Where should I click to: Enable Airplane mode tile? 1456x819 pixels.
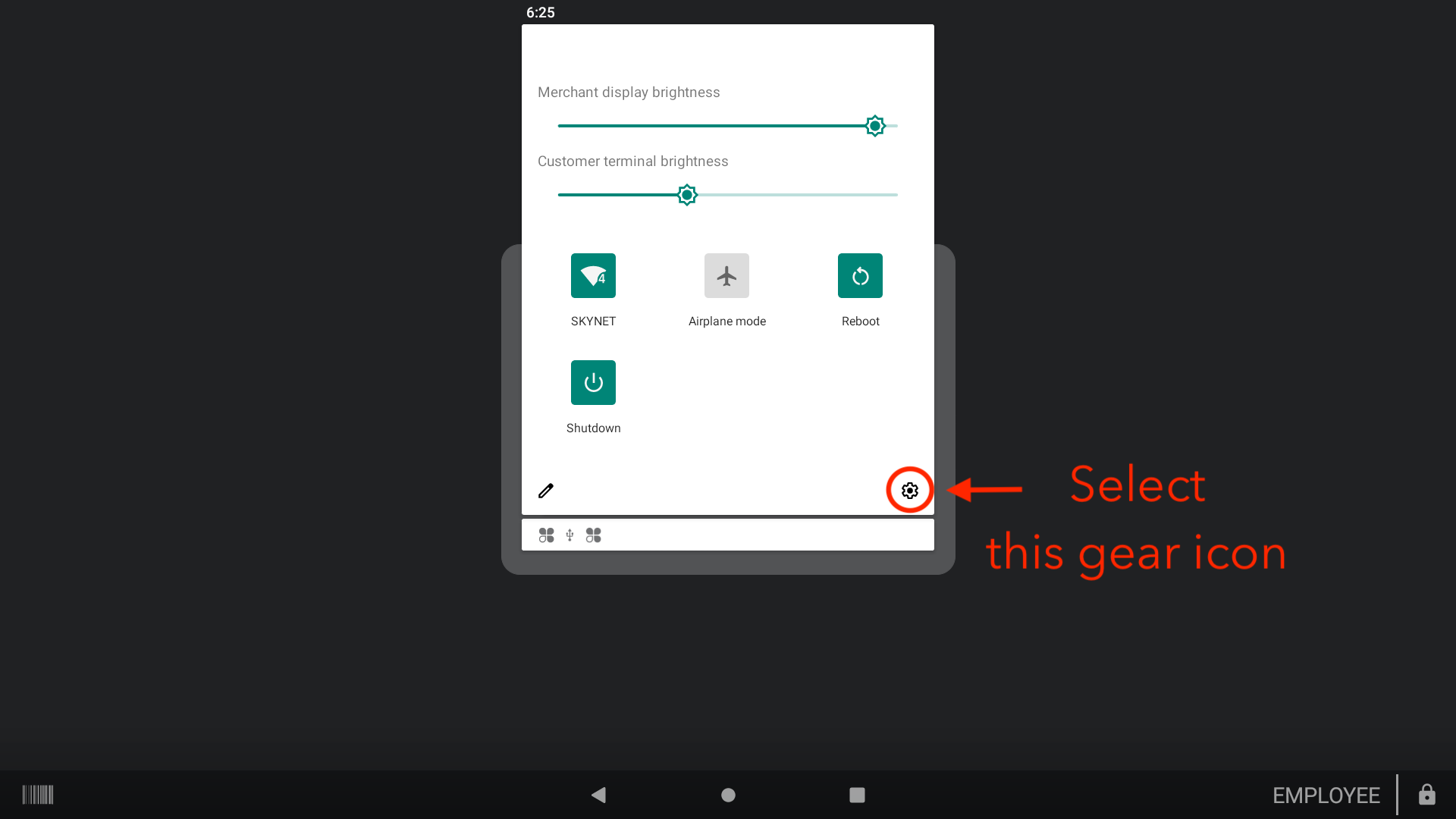[x=726, y=275]
